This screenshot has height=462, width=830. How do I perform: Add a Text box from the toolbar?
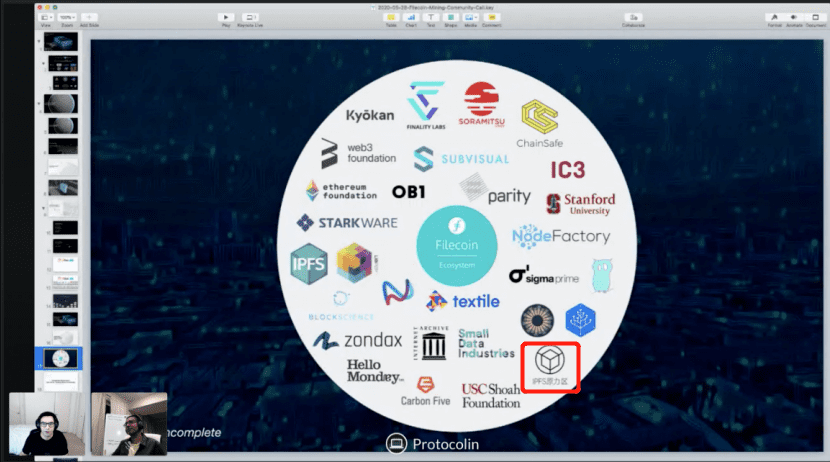pos(431,17)
